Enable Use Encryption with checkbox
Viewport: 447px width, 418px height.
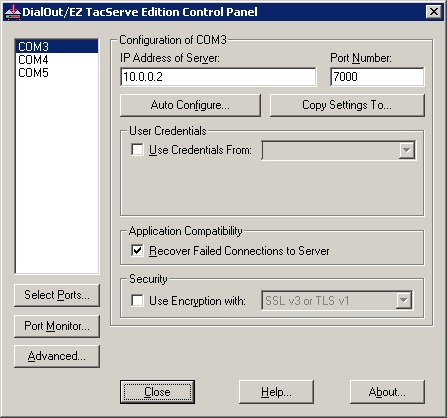click(137, 301)
